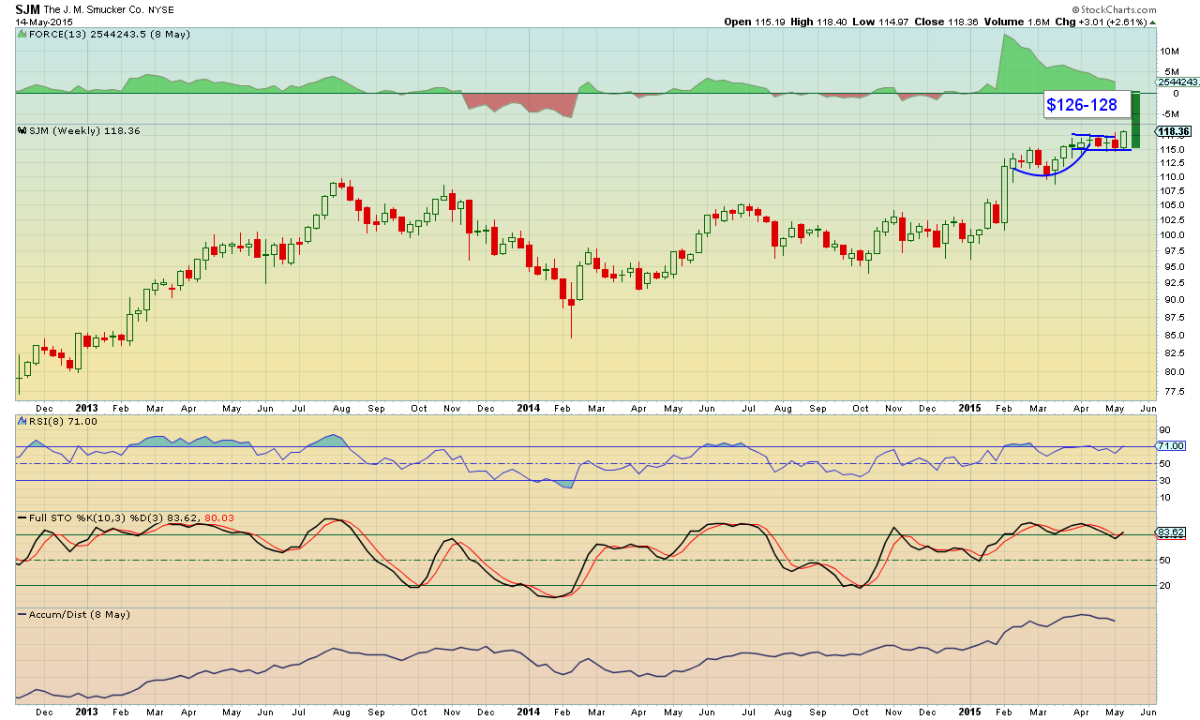Click the 30 label on RSI axis
This screenshot has width=1200, height=720.
pos(1165,481)
